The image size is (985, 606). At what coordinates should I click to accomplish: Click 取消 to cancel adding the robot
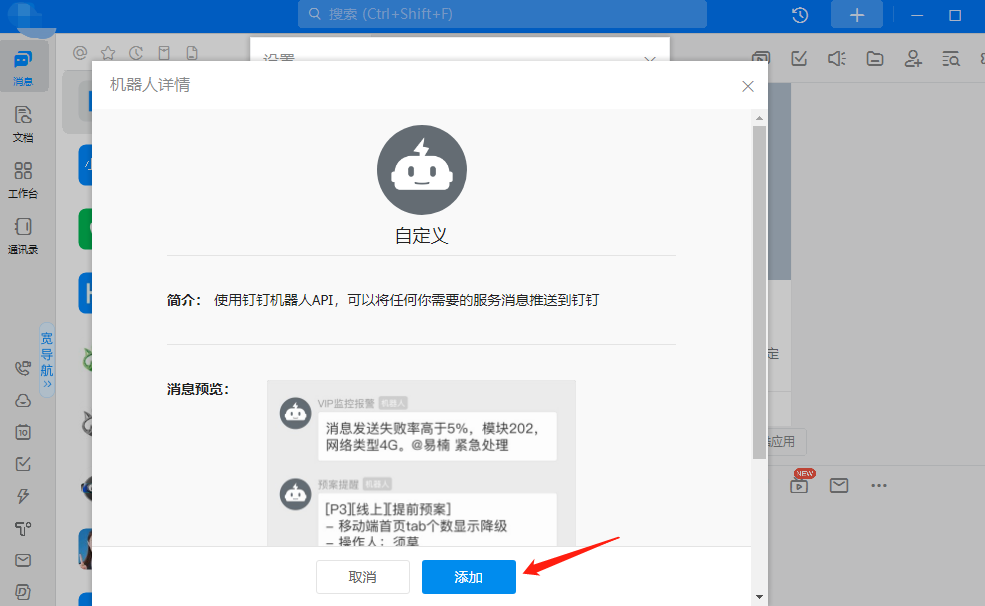363,577
